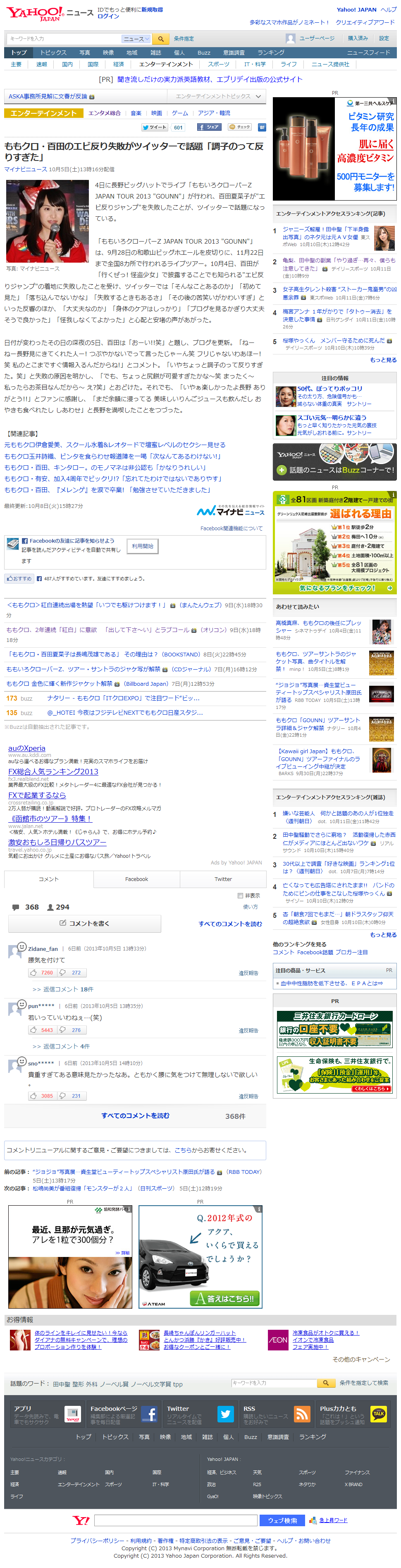Click the 音楽 entertainment subcategory link
401x1568 pixels.
pyautogui.click(x=136, y=113)
